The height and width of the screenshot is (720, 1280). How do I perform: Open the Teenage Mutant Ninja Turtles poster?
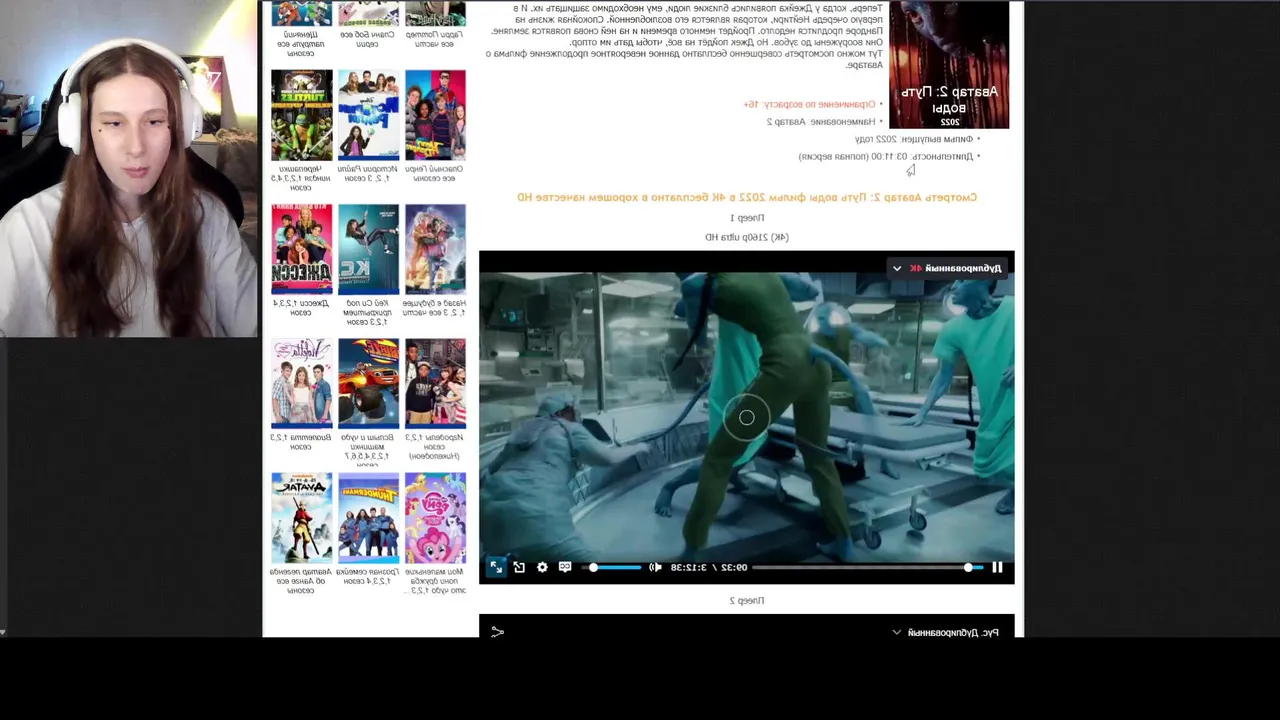pos(301,115)
